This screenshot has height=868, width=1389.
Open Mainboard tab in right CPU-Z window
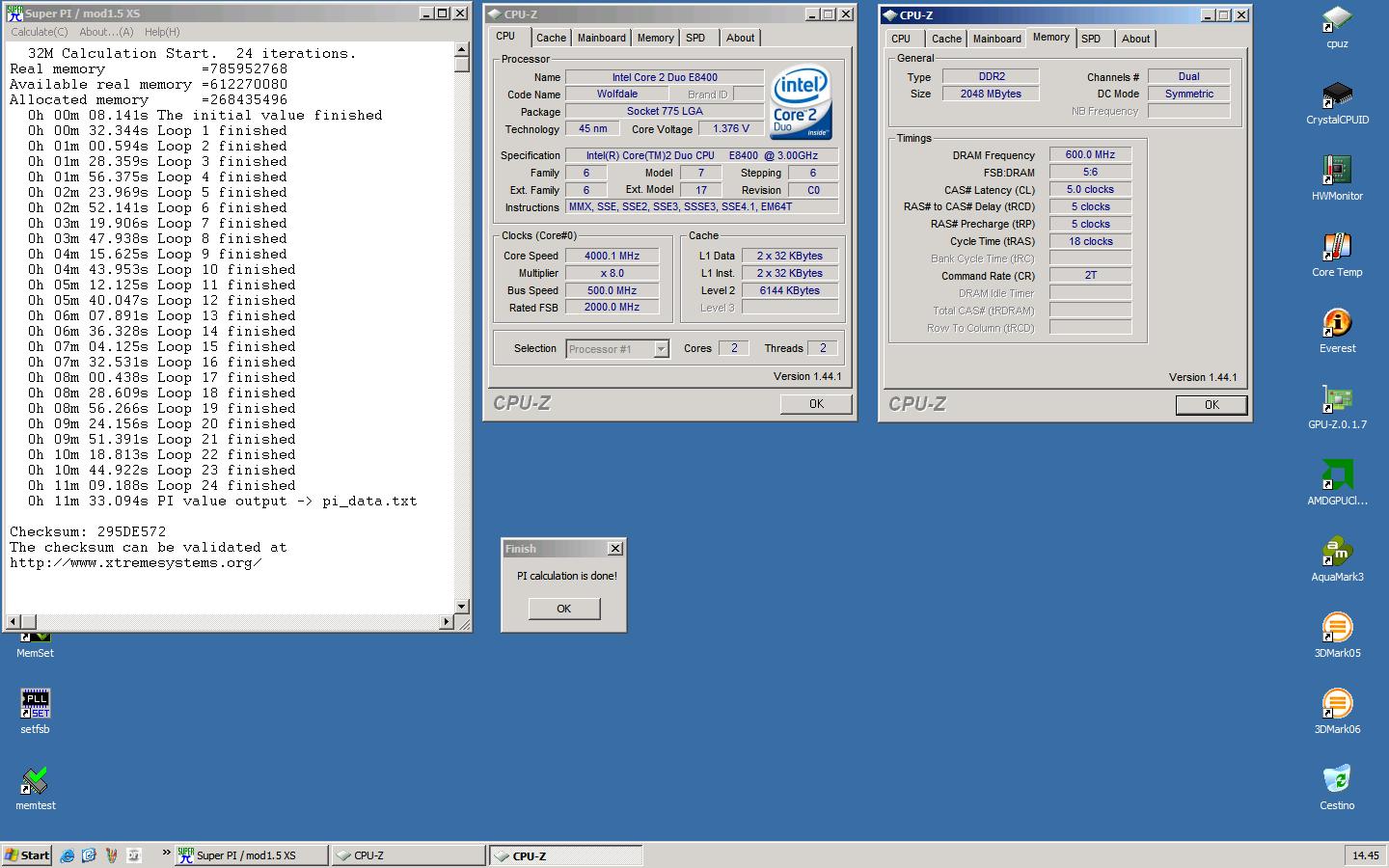click(997, 39)
